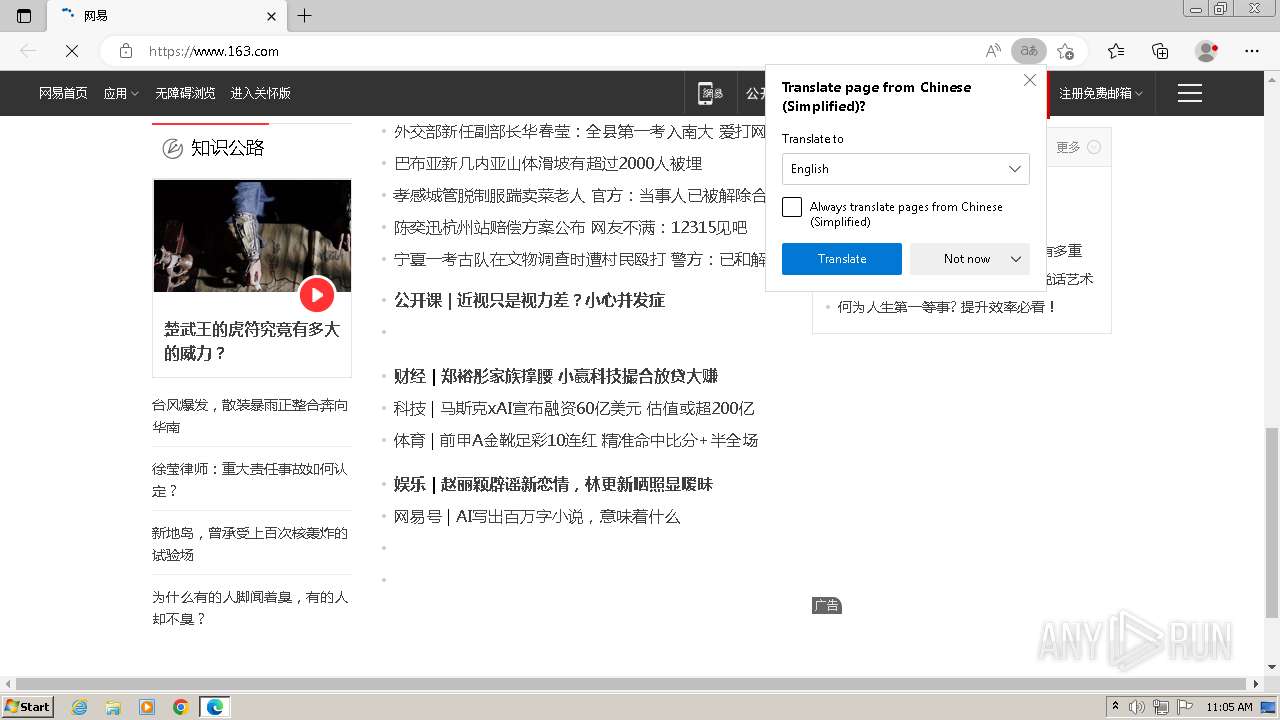Show hidden tray icons arrow

(x=1115, y=707)
